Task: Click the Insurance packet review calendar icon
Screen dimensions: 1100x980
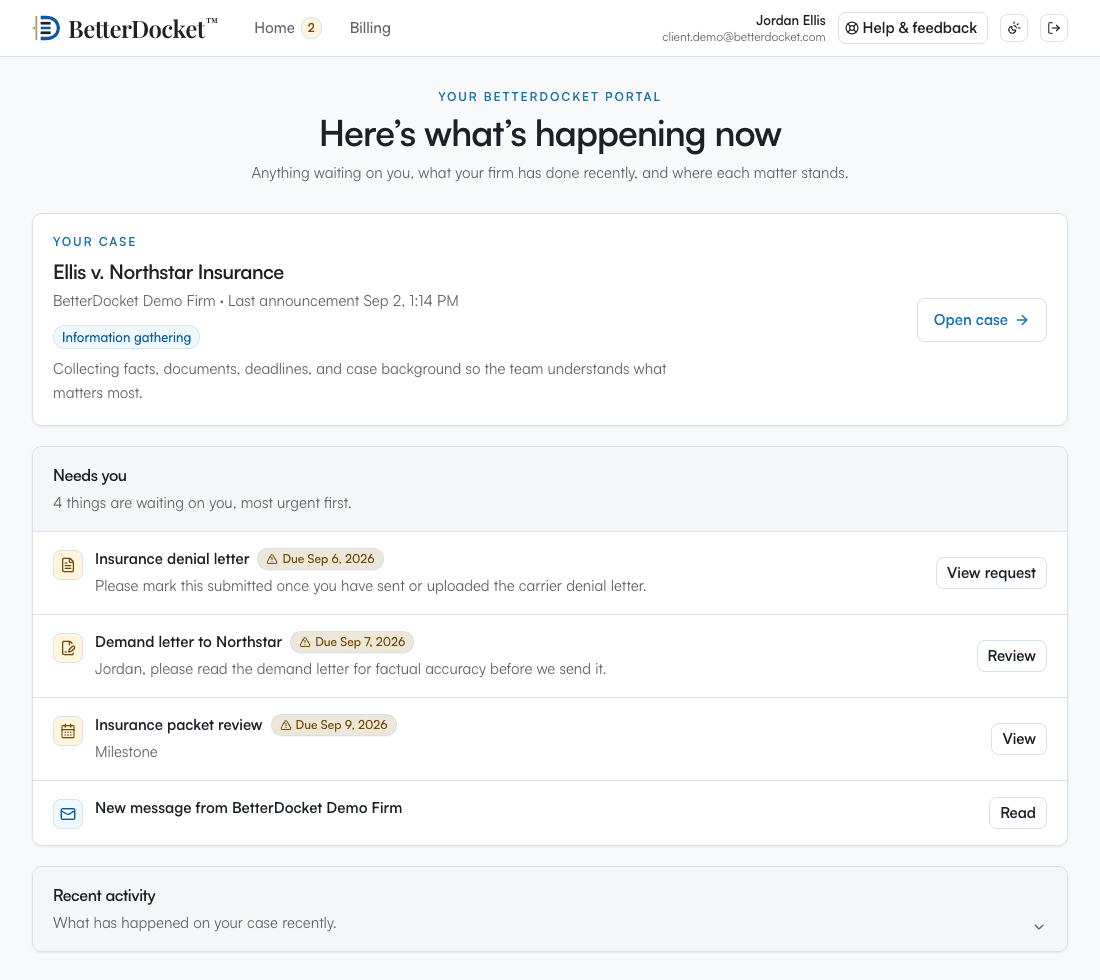Action: [x=68, y=731]
